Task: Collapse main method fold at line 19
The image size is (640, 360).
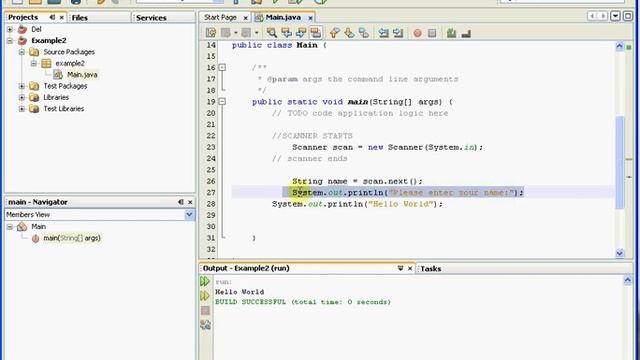Action: tap(222, 102)
